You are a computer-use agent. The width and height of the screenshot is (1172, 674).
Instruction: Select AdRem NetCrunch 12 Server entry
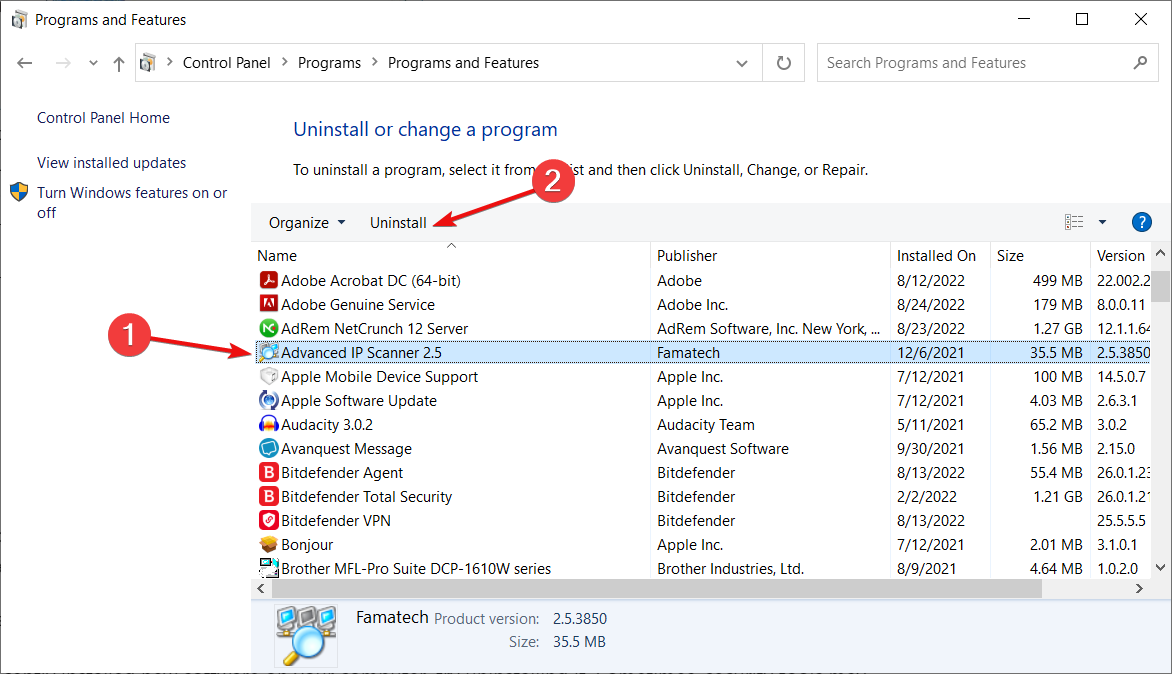[x=703, y=328]
